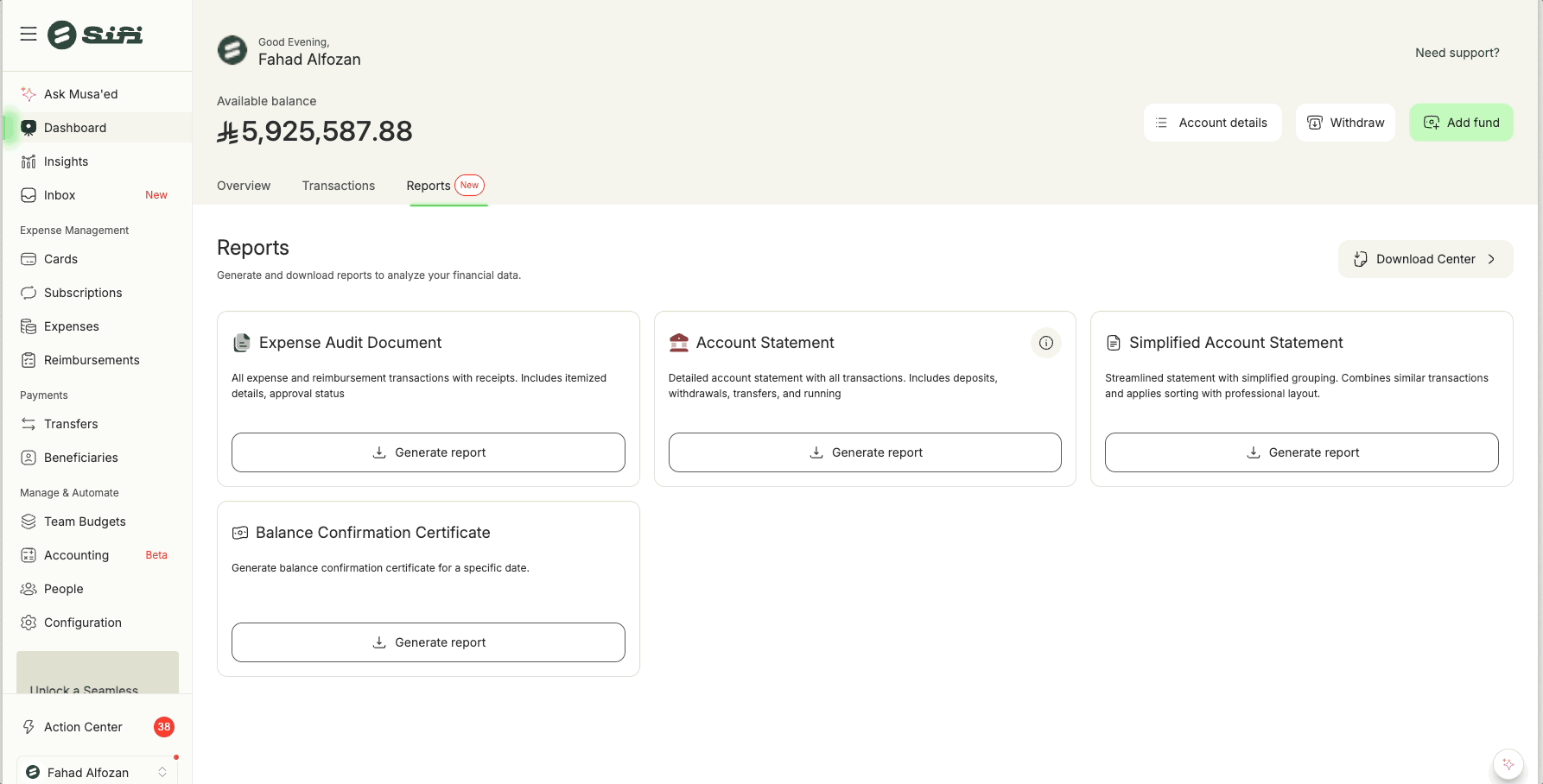Open Reimbursements section

(x=92, y=360)
